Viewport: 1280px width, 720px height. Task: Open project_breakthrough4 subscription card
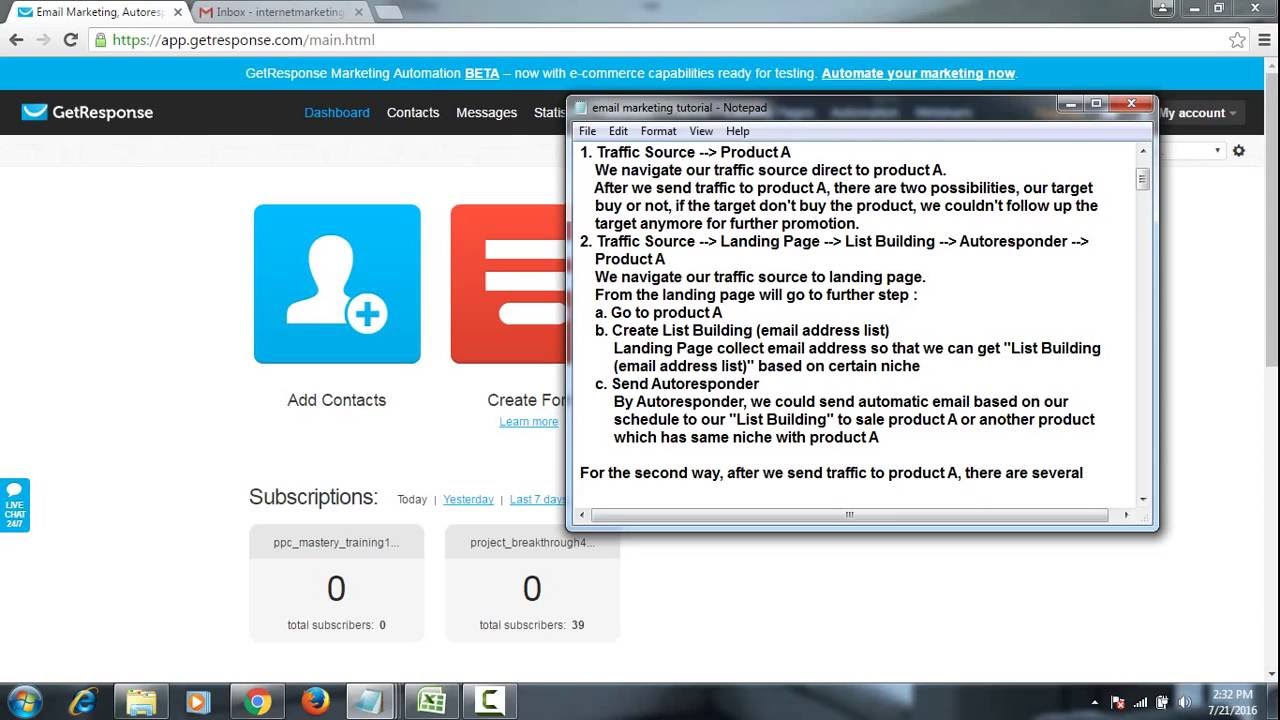(x=532, y=583)
